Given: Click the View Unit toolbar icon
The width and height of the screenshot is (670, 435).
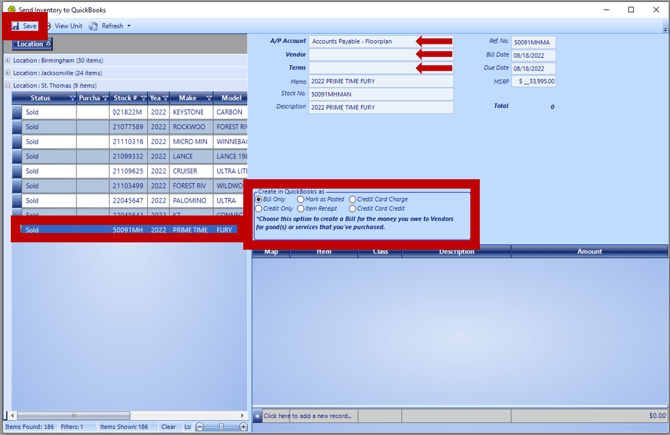Looking at the screenshot, I should [48, 26].
